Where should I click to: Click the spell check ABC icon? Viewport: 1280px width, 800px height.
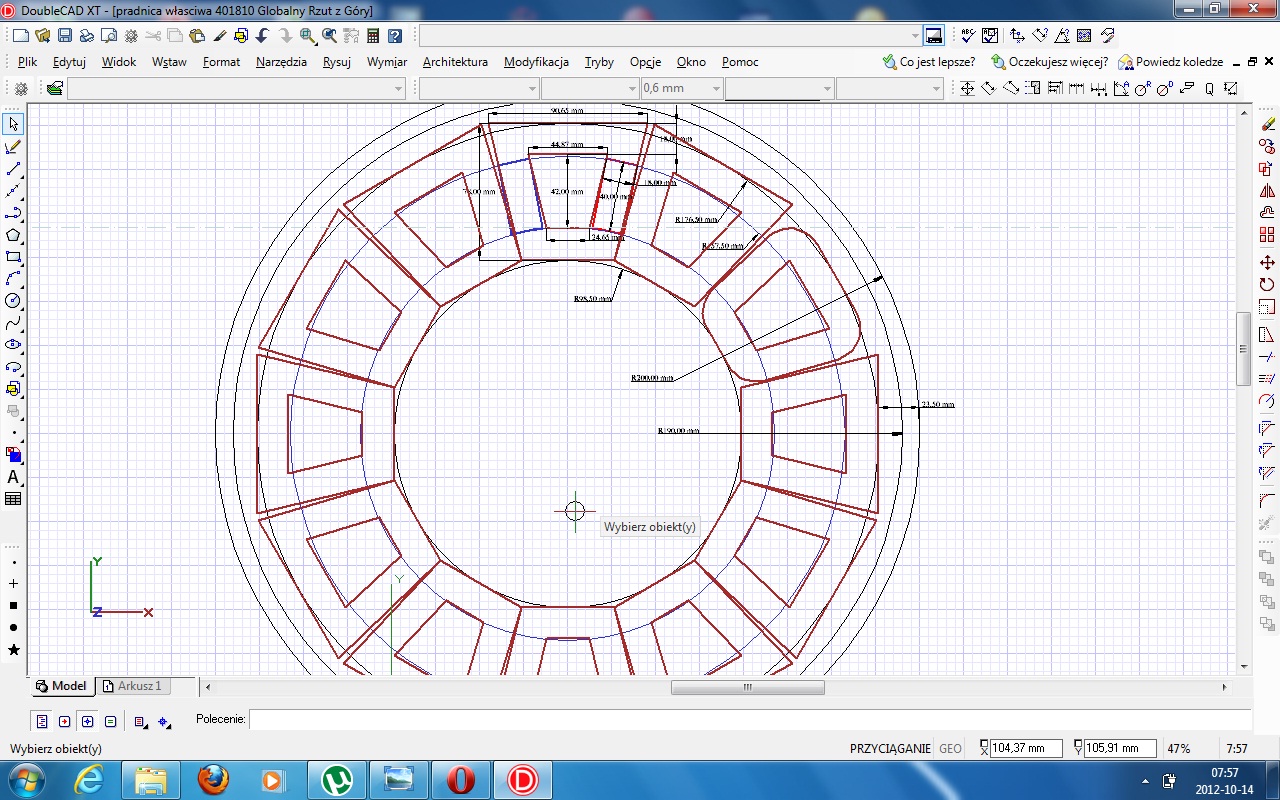coord(968,36)
